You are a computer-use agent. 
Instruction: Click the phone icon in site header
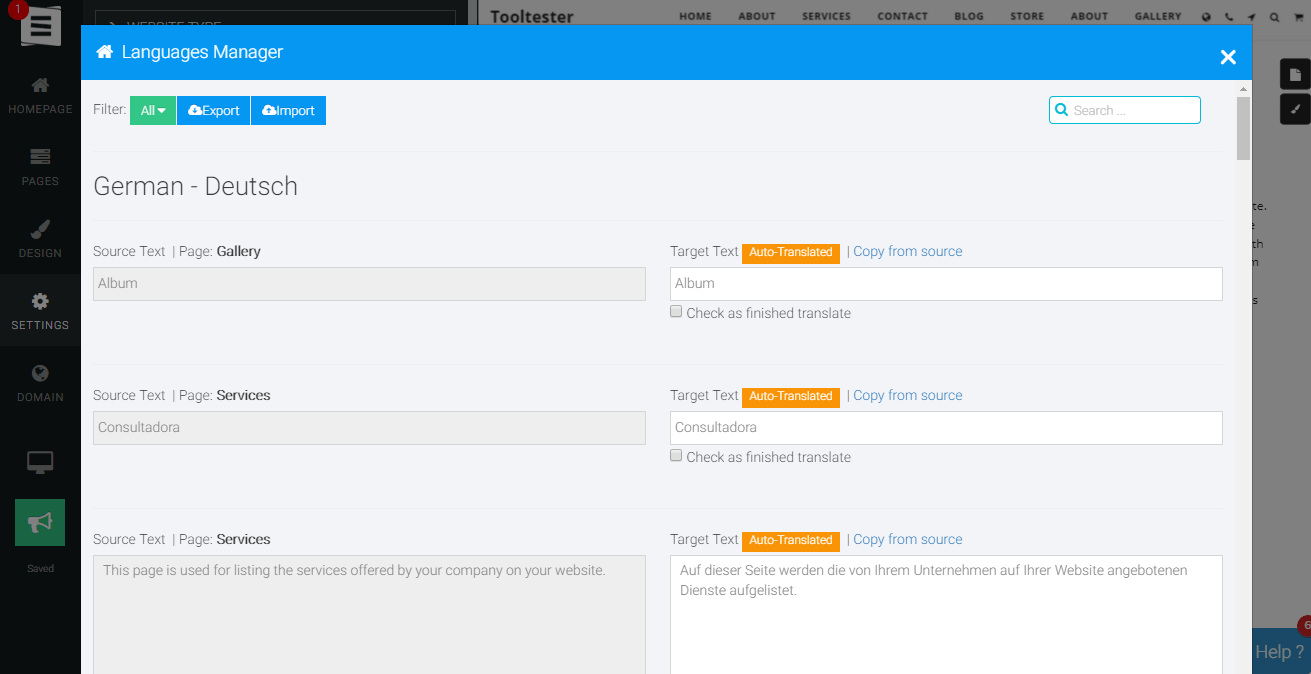(x=1229, y=17)
